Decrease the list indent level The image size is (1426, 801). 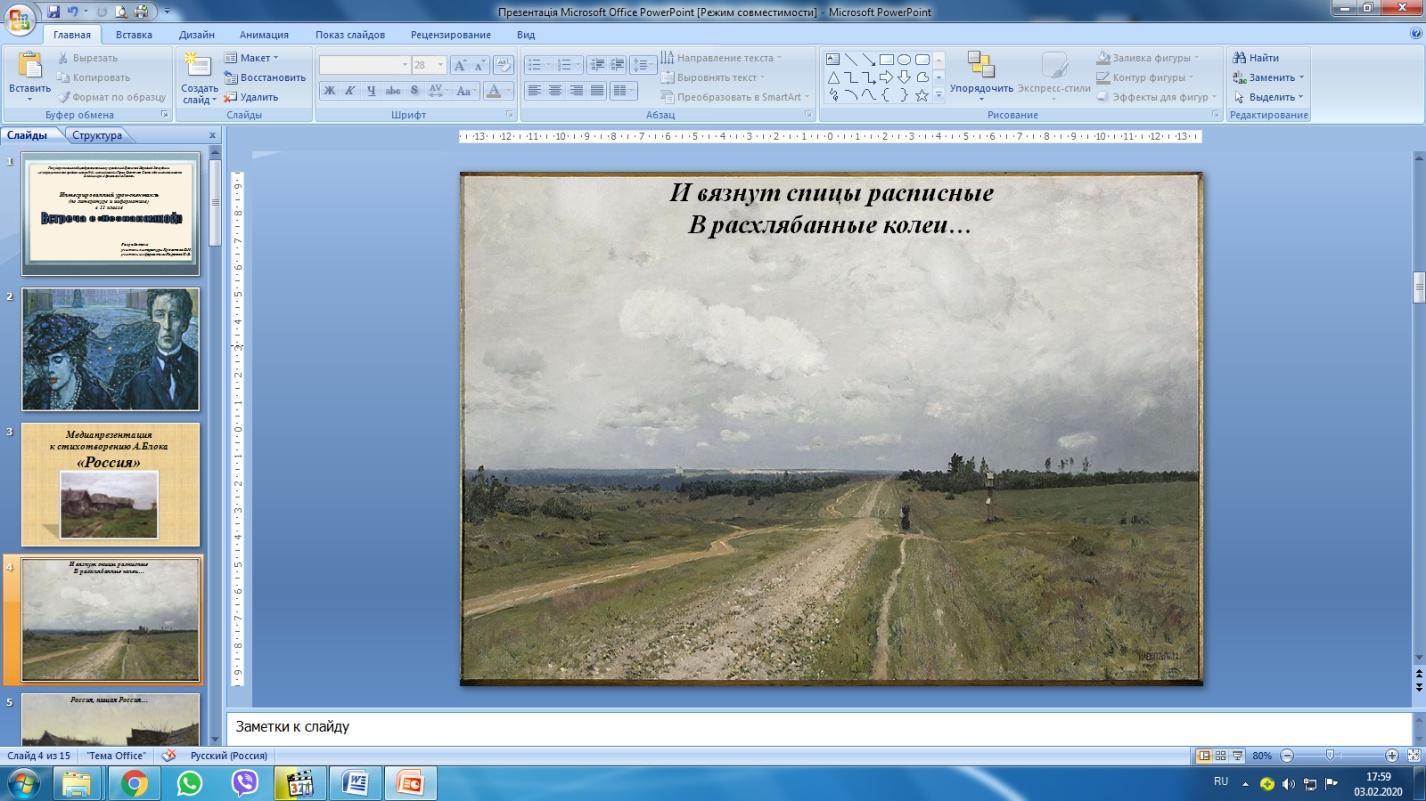(597, 64)
